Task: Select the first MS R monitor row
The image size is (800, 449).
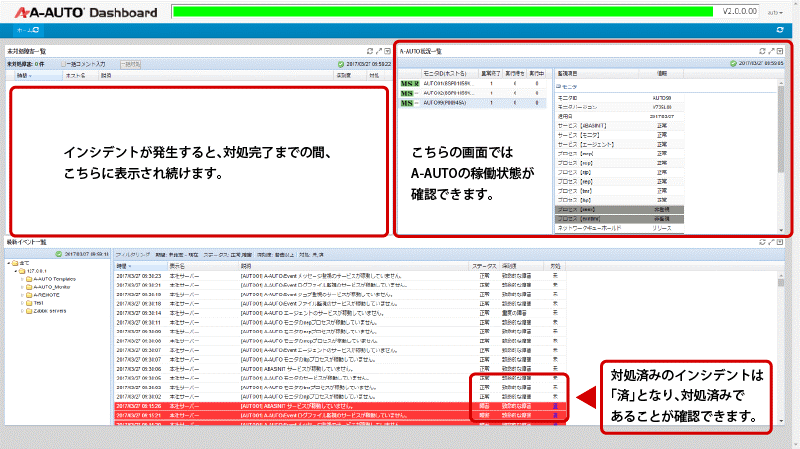Action: click(472, 84)
